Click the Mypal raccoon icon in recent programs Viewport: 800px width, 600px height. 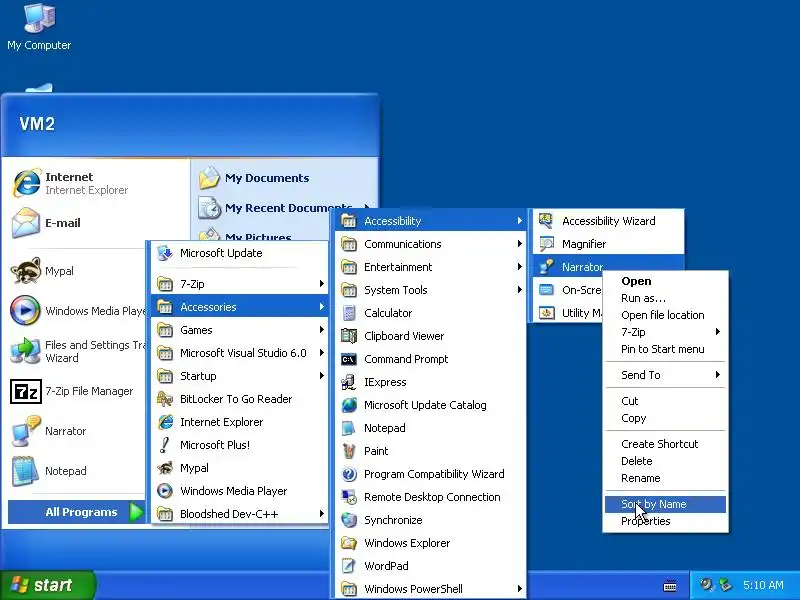pos(26,270)
